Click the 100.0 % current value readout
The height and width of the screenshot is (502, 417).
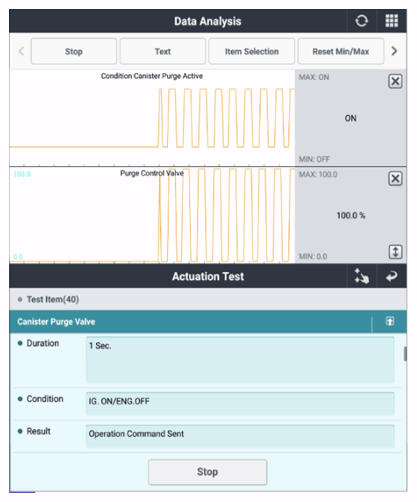(x=351, y=216)
